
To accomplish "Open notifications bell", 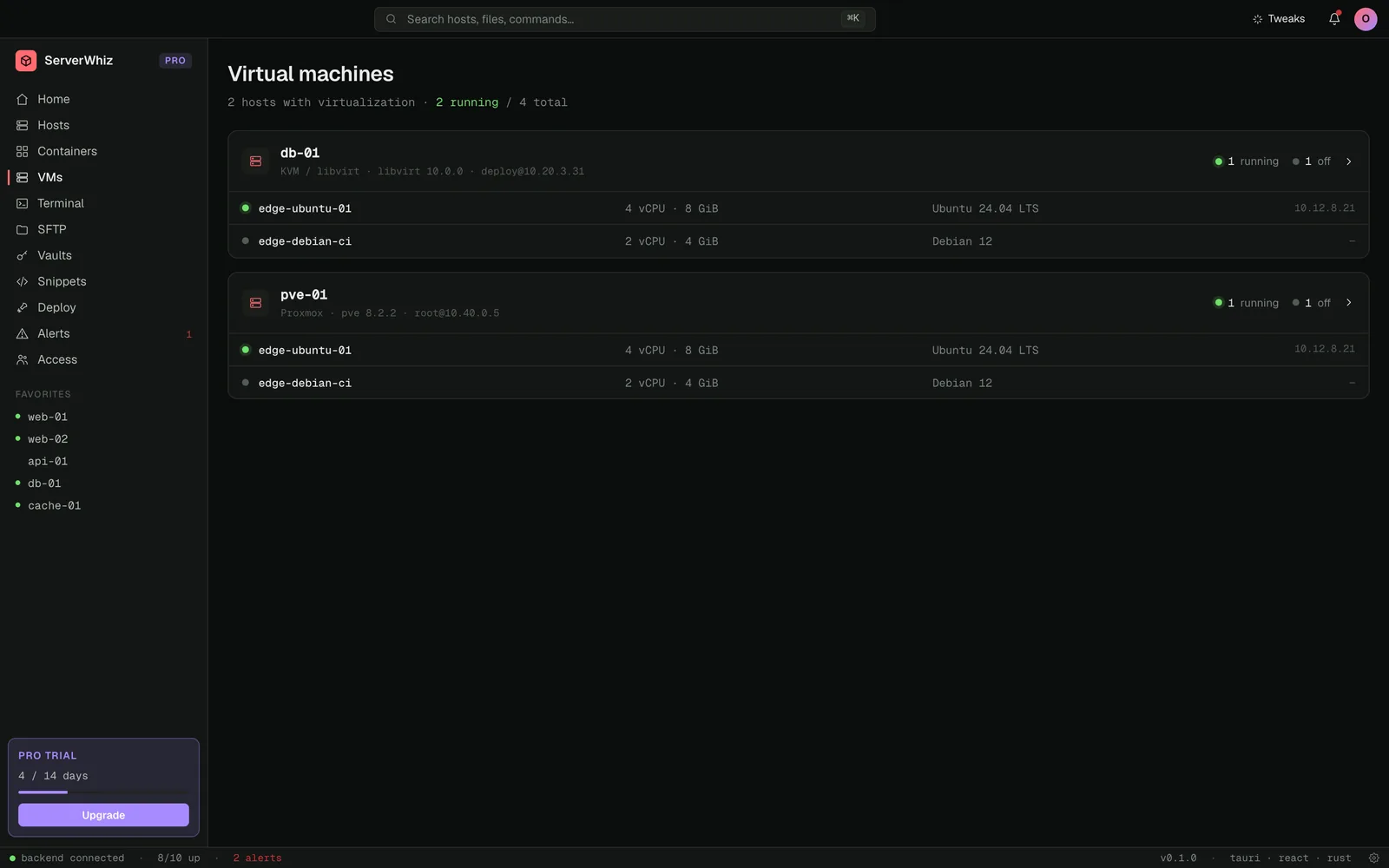I will (1334, 19).
